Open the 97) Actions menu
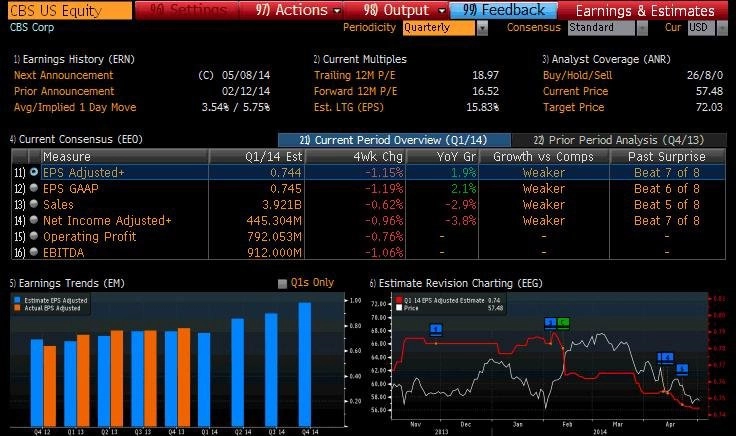The height and width of the screenshot is (436, 736). [291, 10]
